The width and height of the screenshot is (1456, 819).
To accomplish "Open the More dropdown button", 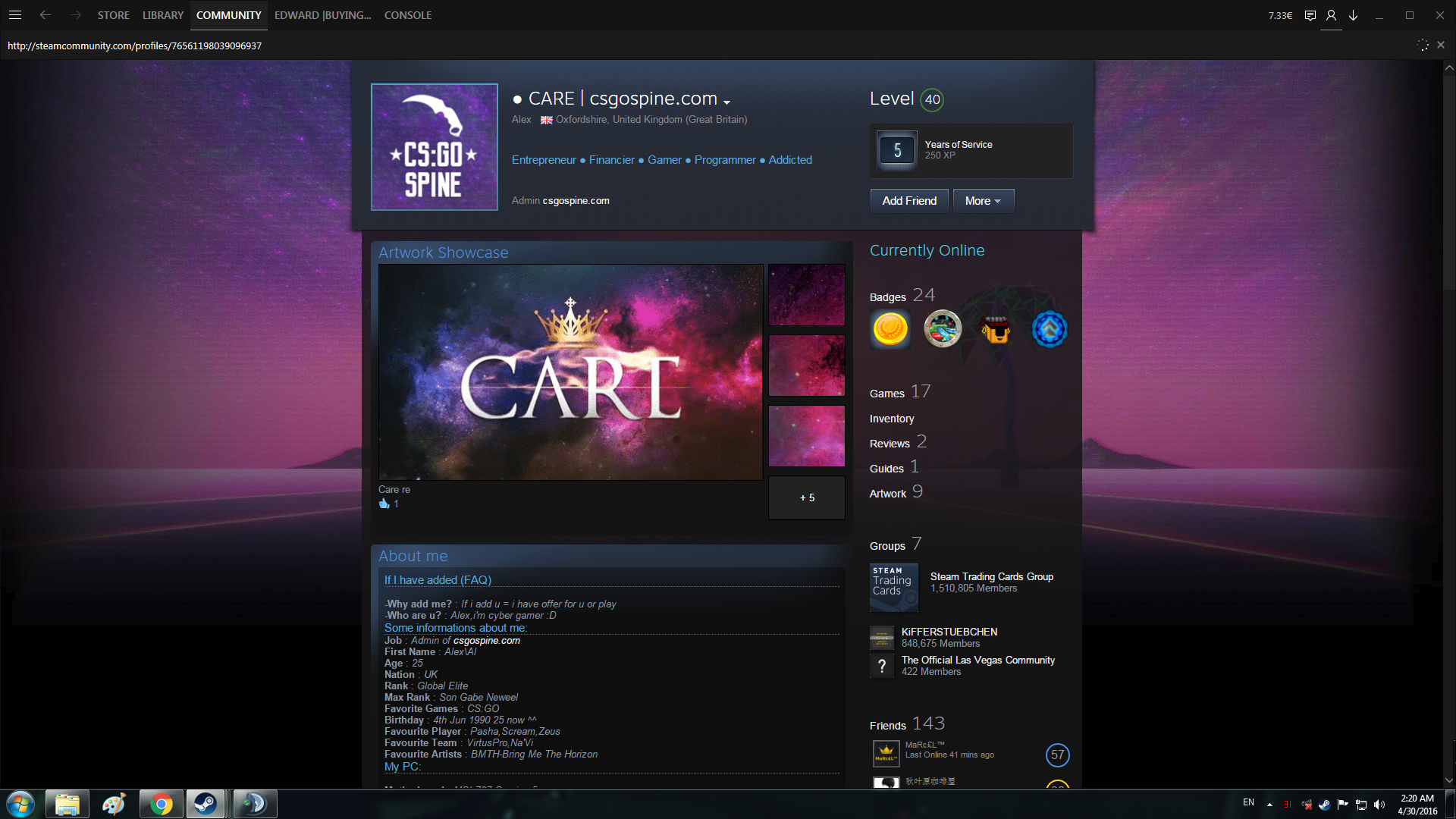I will point(983,201).
